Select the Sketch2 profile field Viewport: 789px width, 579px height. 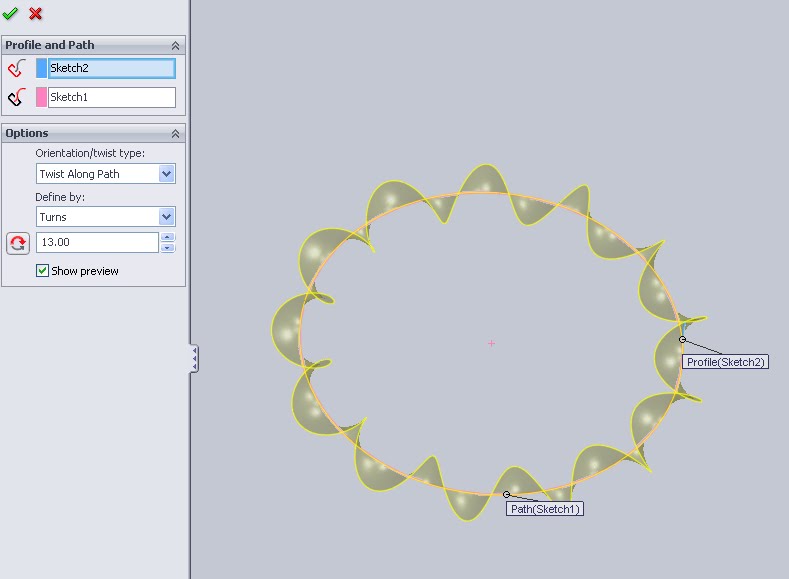click(x=112, y=68)
